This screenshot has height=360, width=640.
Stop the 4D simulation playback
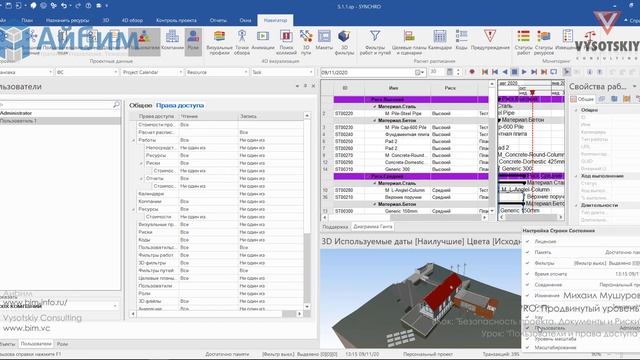point(514,72)
